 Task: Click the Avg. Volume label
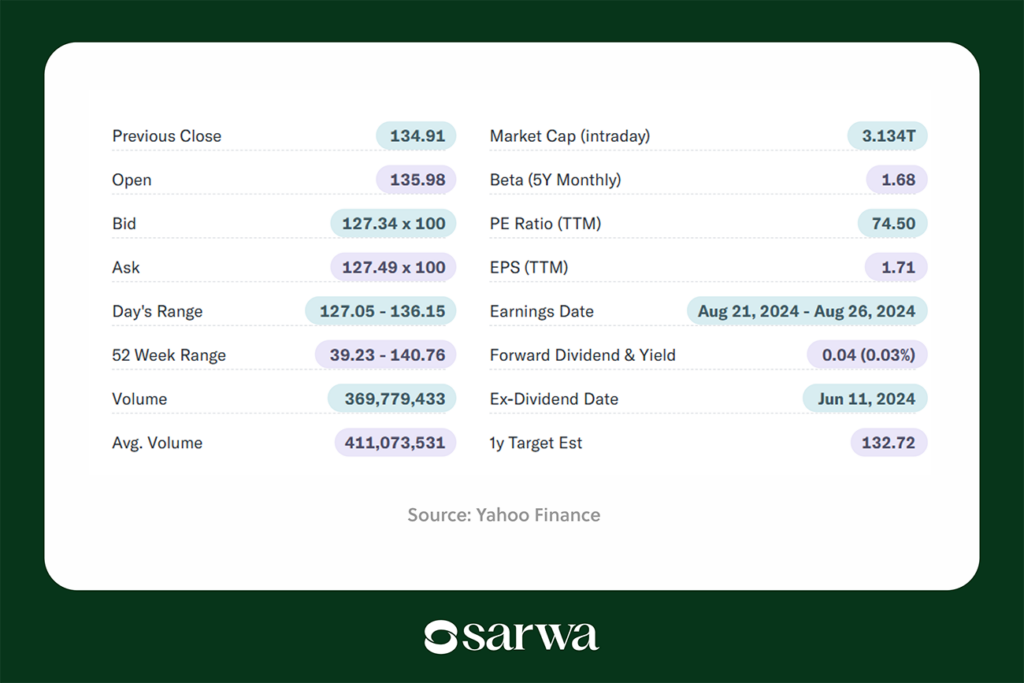pyautogui.click(x=157, y=443)
